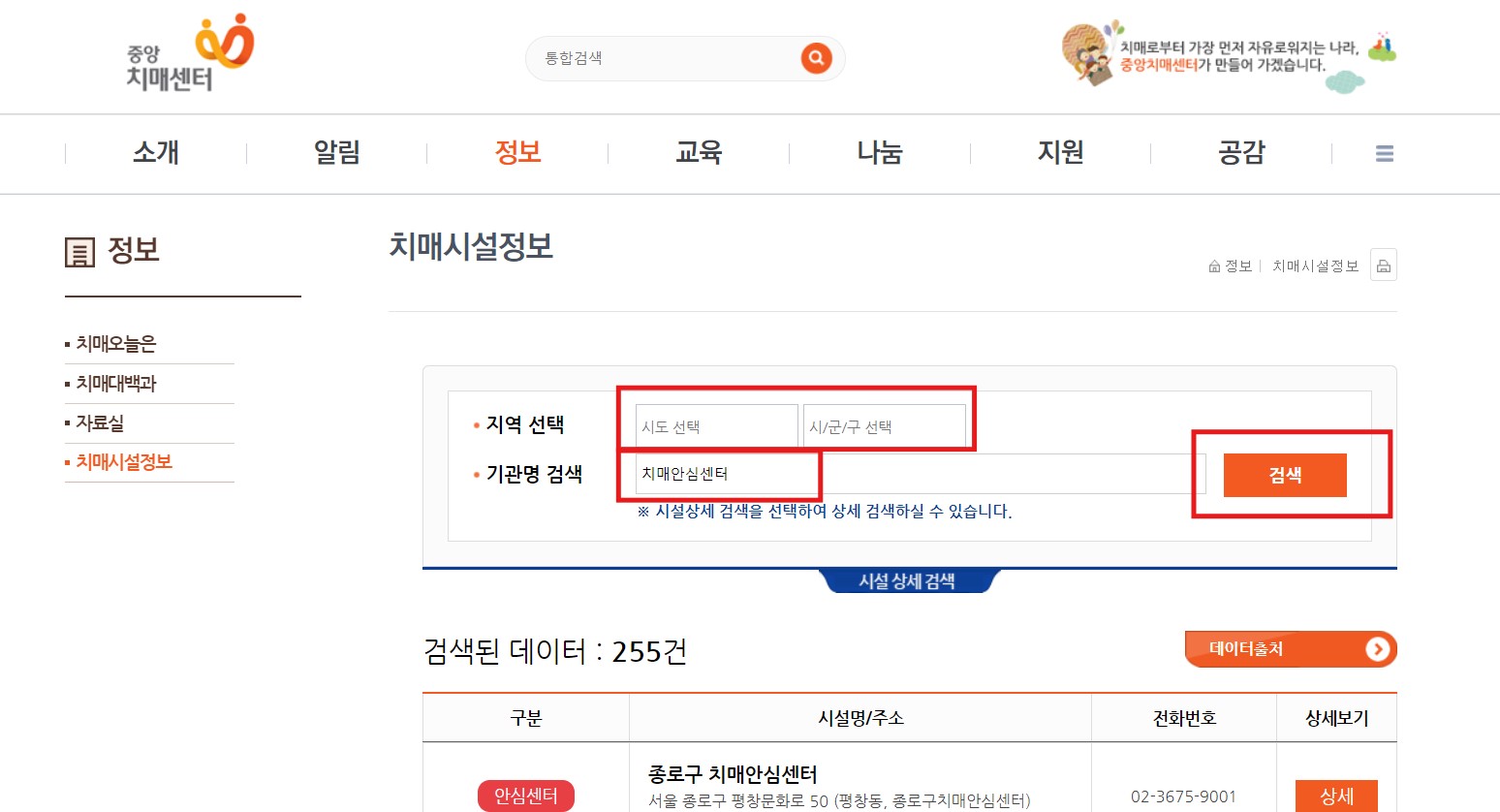The image size is (1500, 812).
Task: Click the search magnifier icon in the top search bar
Action: [x=815, y=58]
